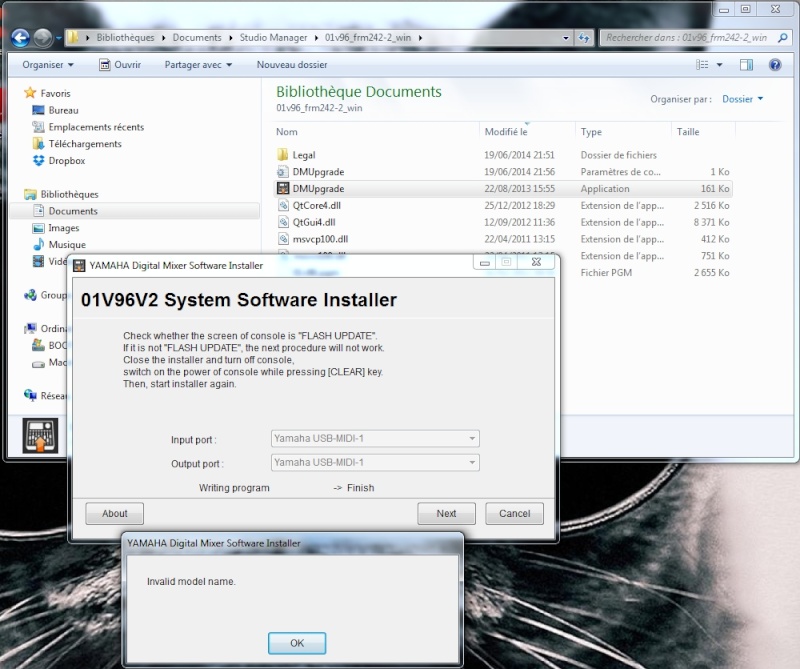The height and width of the screenshot is (669, 800).
Task: Click the Yamaha installer title bar icon
Action: [79, 265]
